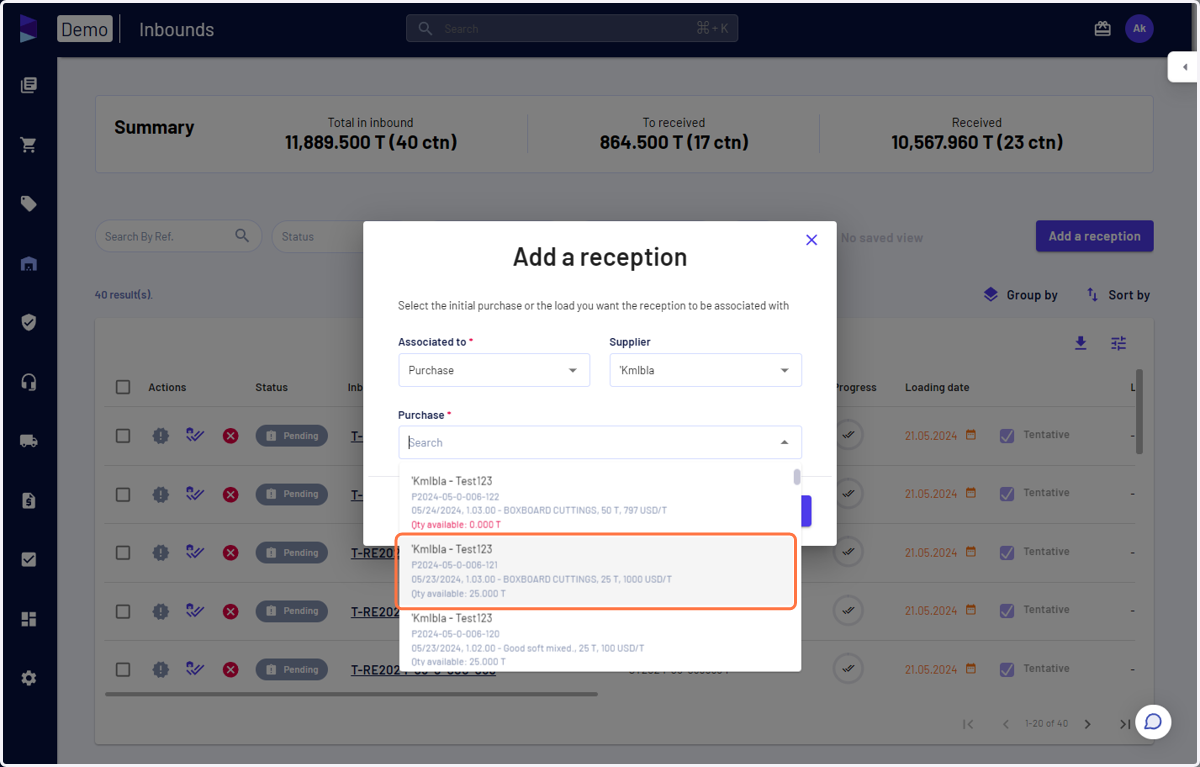Screen dimensions: 1200x767
Task: Select purchase P2024-05-0-006-120 option
Action: pyautogui.click(x=597, y=640)
